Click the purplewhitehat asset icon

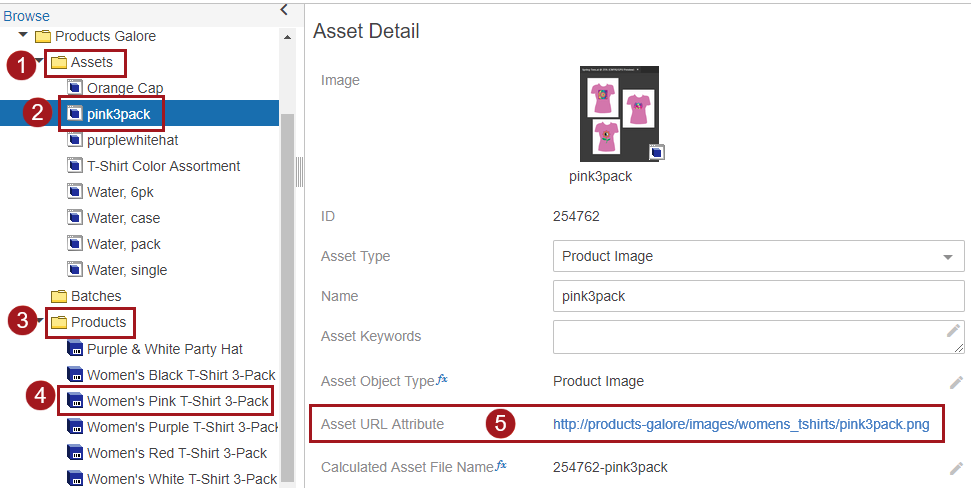[x=74, y=140]
